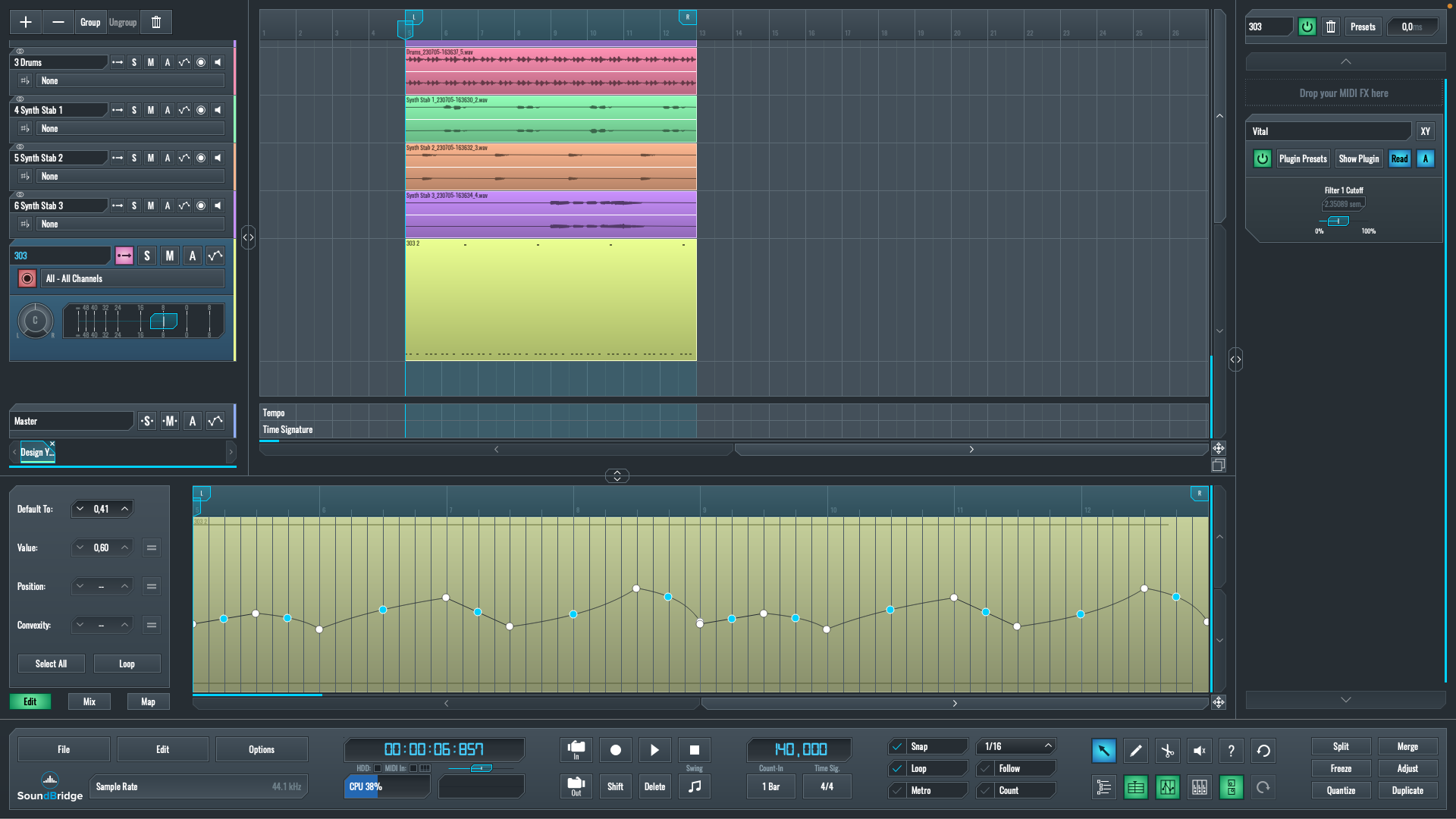1456x819 pixels.
Task: Click speaker monitor icon on 5 Synth Stab 2
Action: 218,158
